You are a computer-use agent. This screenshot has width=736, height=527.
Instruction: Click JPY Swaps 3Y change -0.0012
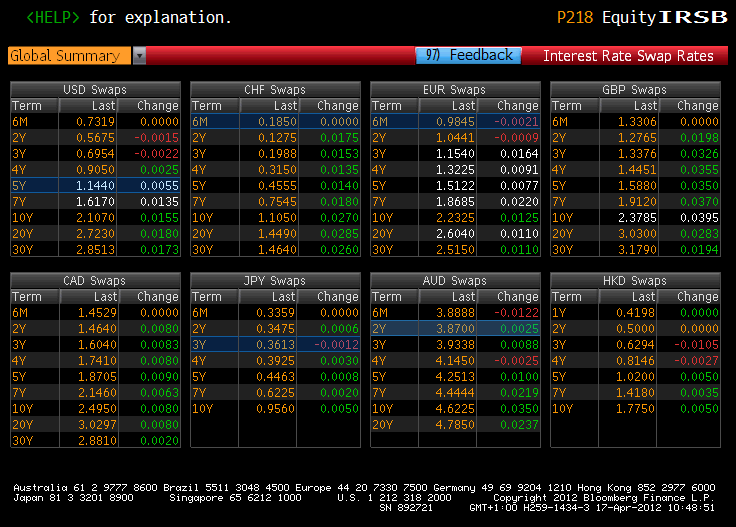pyautogui.click(x=336, y=344)
